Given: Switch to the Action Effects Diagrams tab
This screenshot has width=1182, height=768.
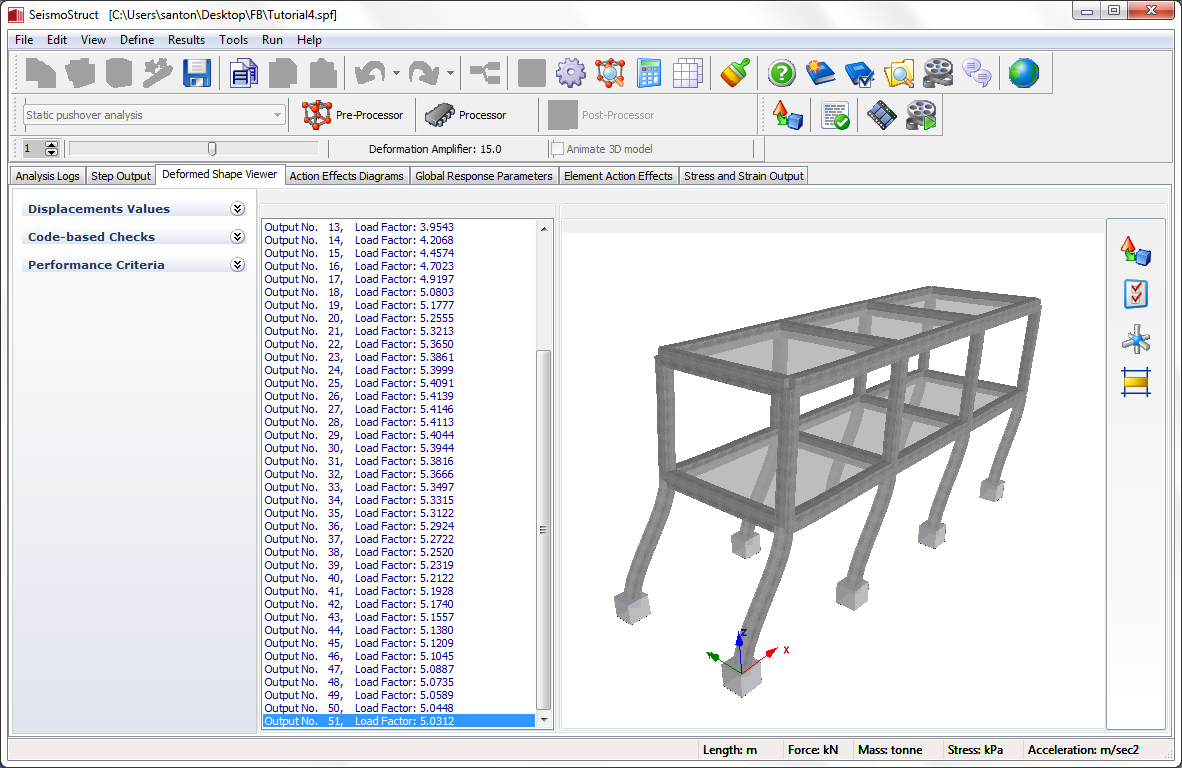Looking at the screenshot, I should pos(346,176).
